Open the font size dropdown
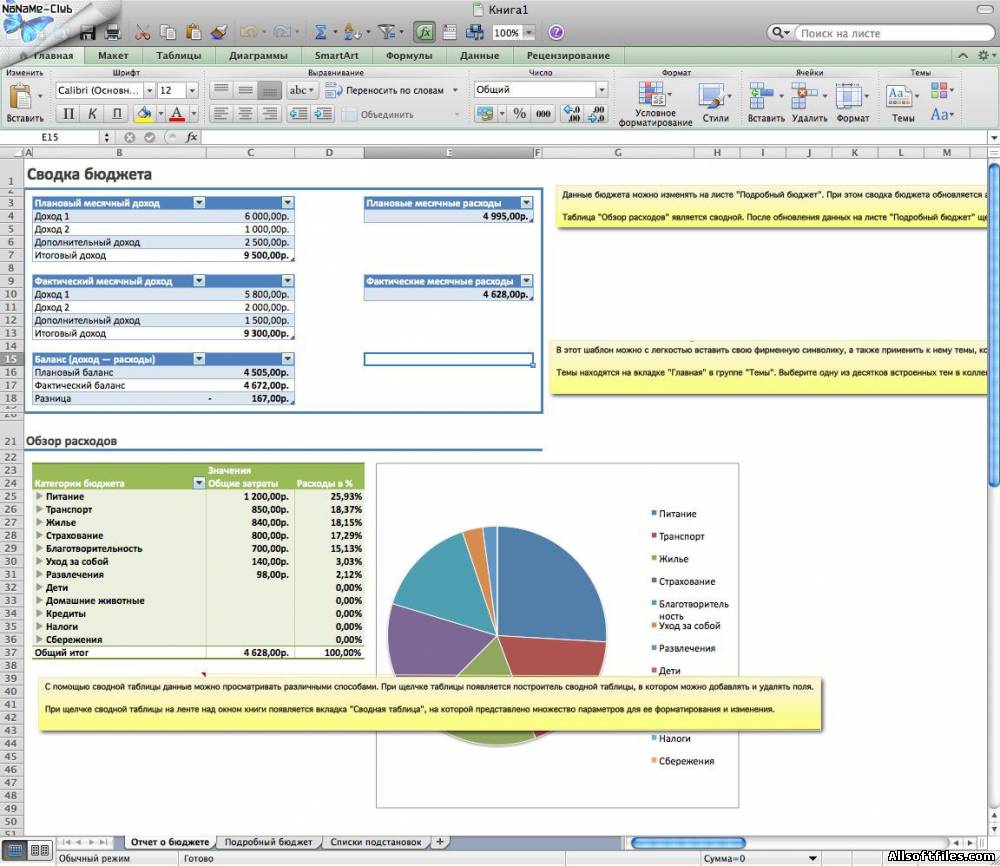 click(192, 90)
